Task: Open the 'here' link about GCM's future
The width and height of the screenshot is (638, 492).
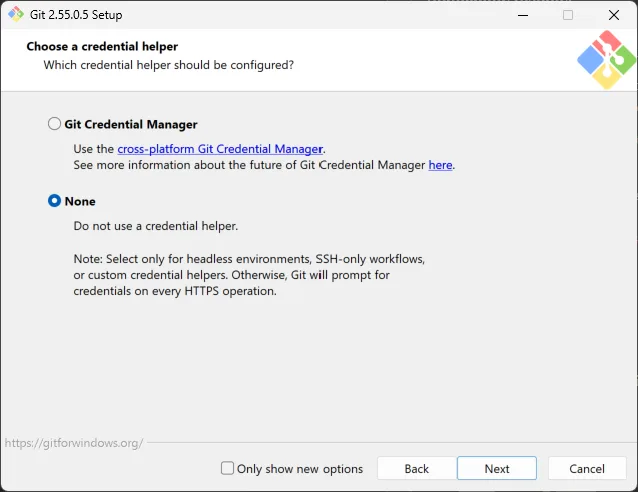Action: pos(440,165)
